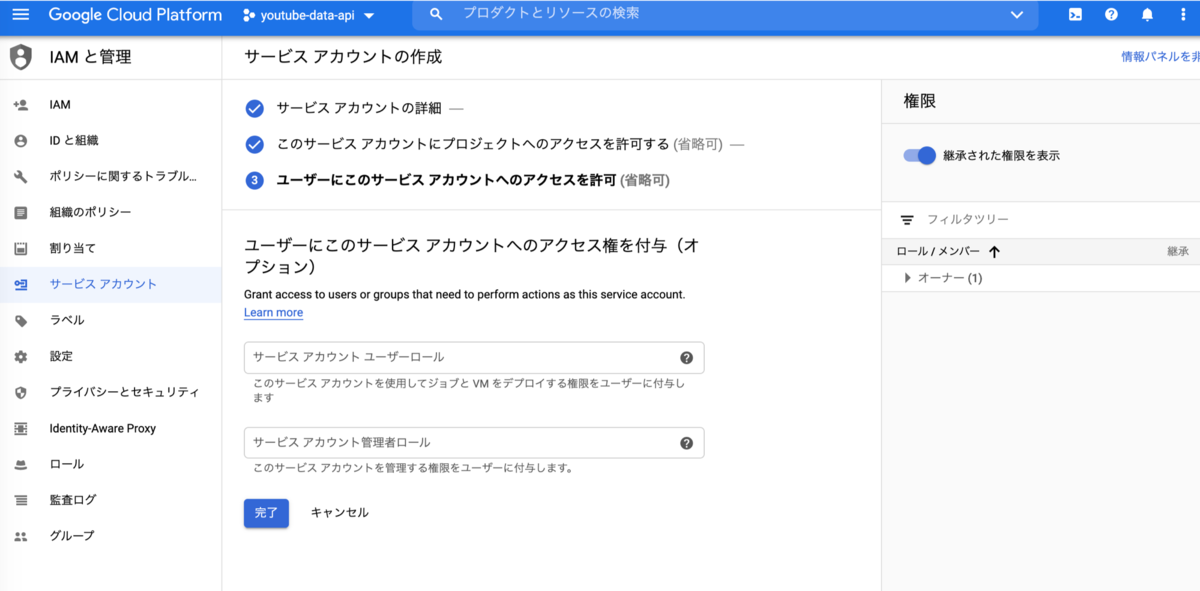Toggle 継承された権限を表示 switch
The image size is (1200, 591).
(919, 155)
